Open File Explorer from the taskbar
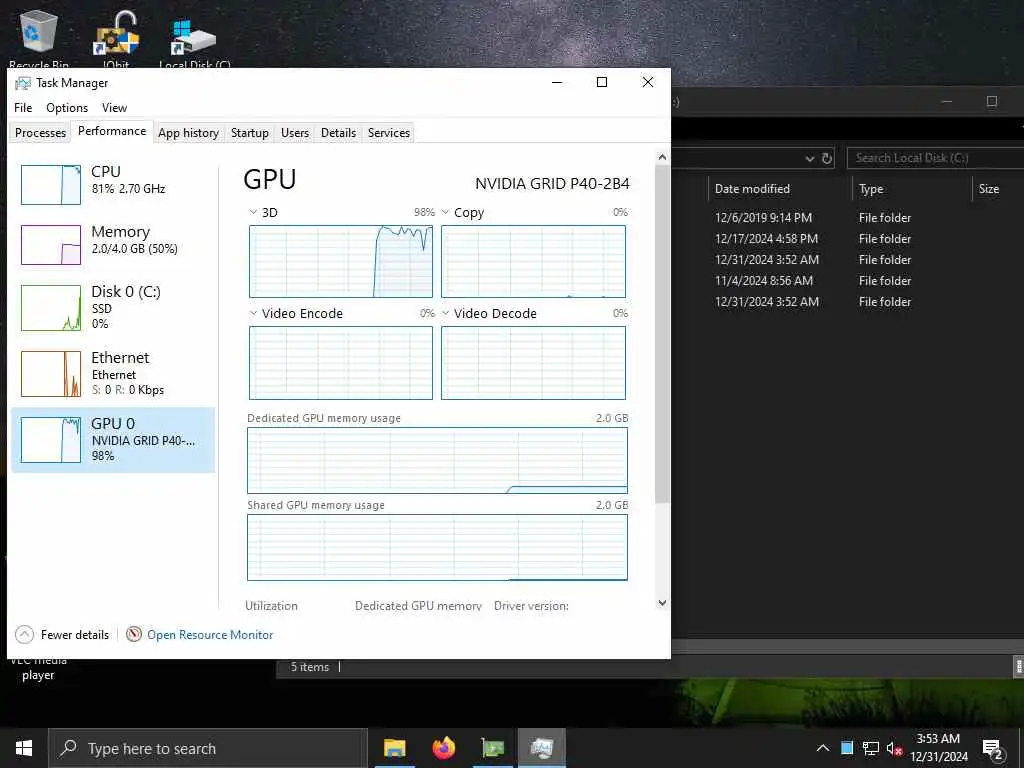Image resolution: width=1024 pixels, height=768 pixels. [394, 748]
